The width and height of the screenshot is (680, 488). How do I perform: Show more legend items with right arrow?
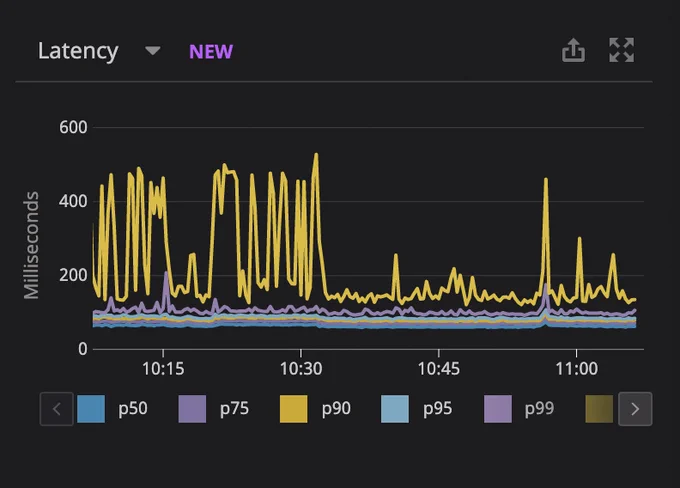point(635,409)
